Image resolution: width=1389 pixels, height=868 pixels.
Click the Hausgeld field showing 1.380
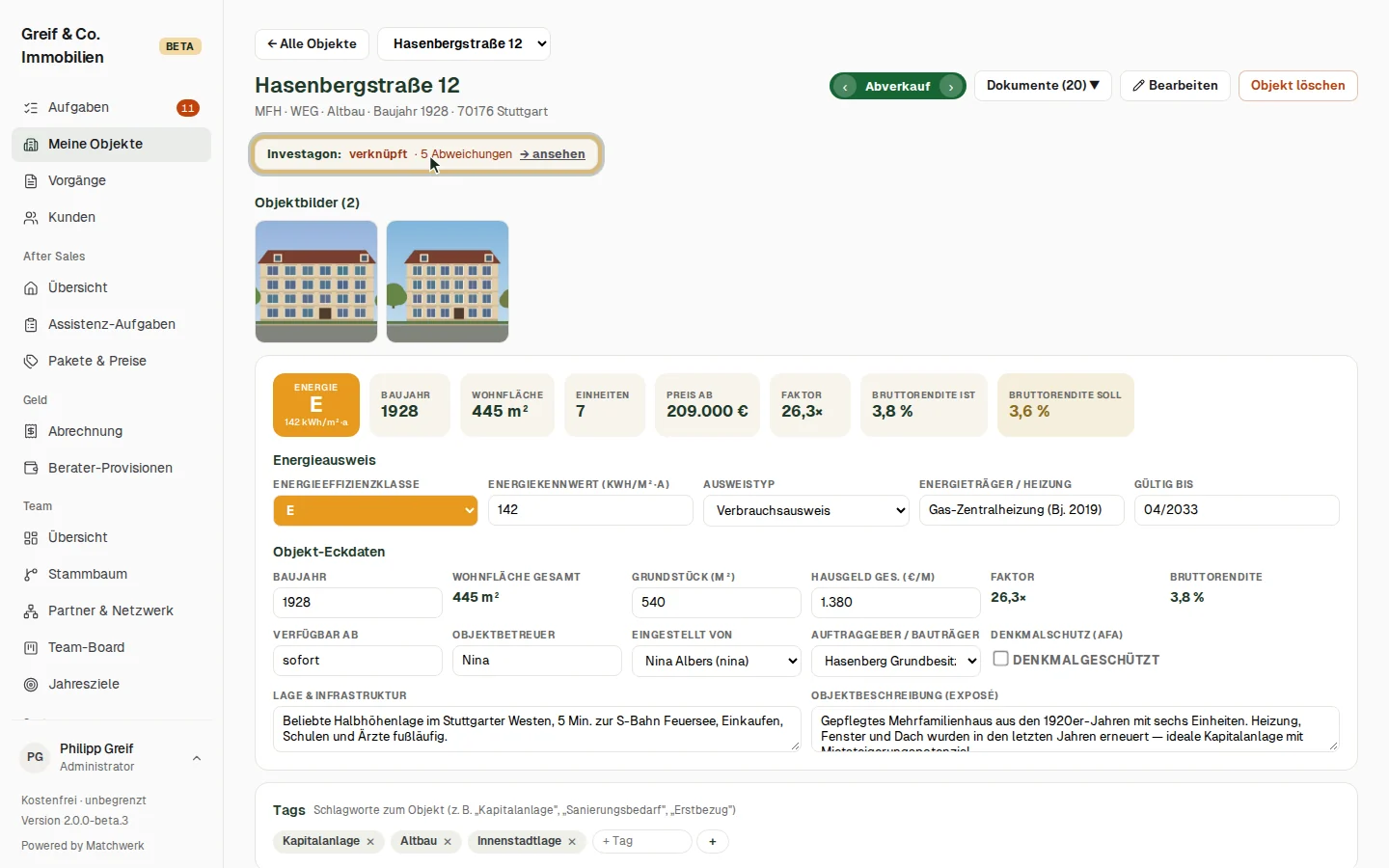pyautogui.click(x=896, y=602)
